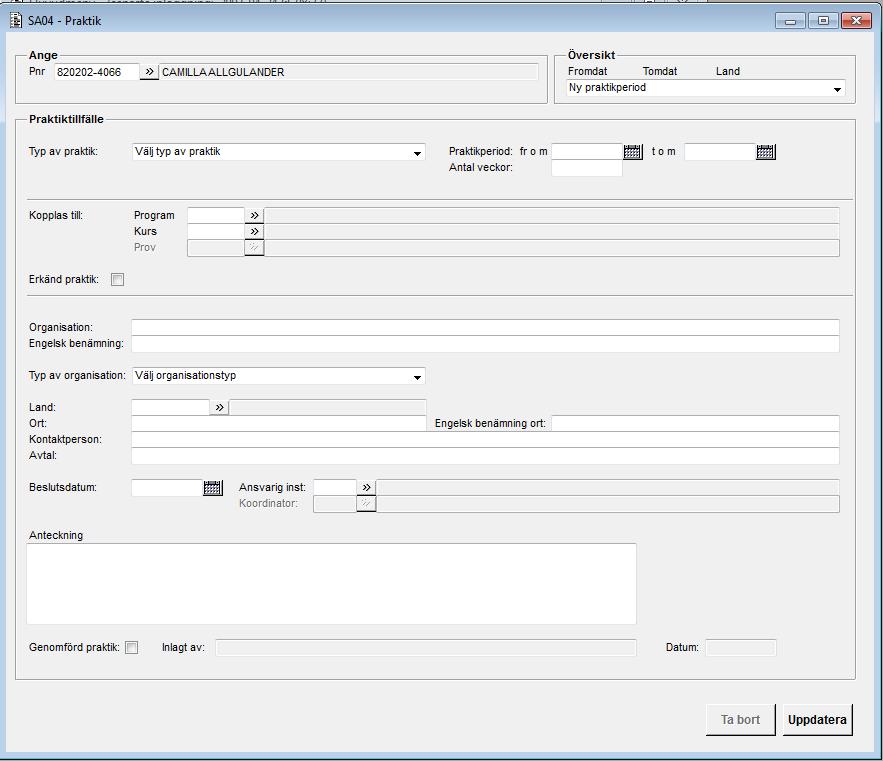
Task: Maximize the SA04 - Praktik window
Action: pyautogui.click(x=823, y=21)
